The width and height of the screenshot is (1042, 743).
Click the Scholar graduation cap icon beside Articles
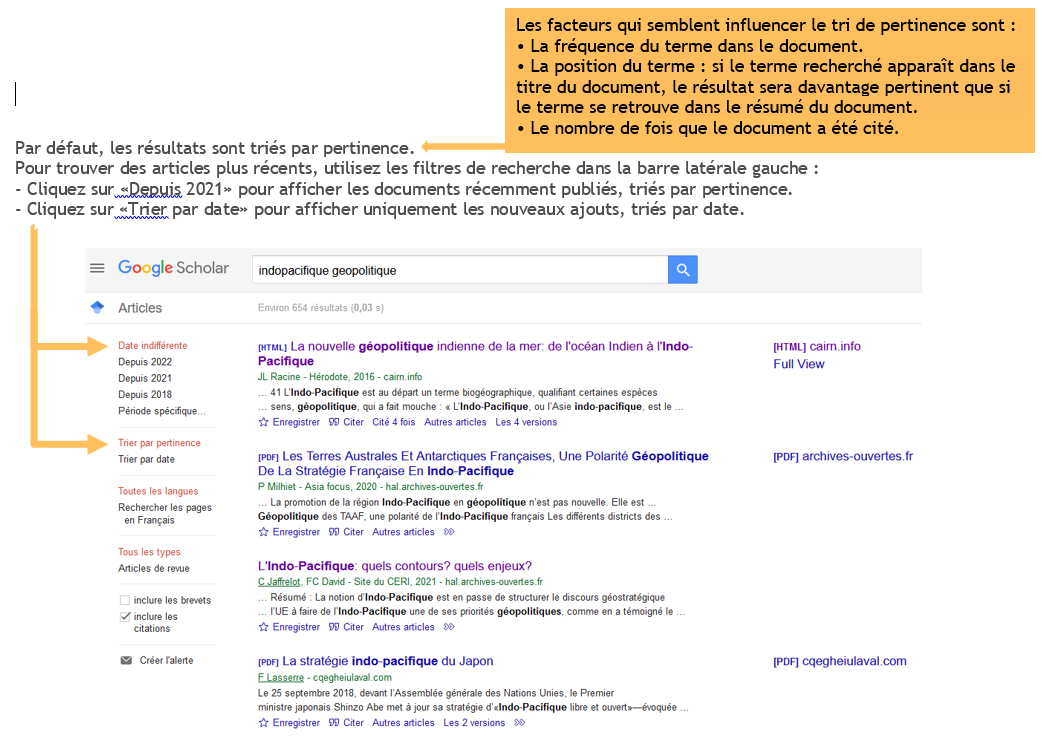pos(97,307)
